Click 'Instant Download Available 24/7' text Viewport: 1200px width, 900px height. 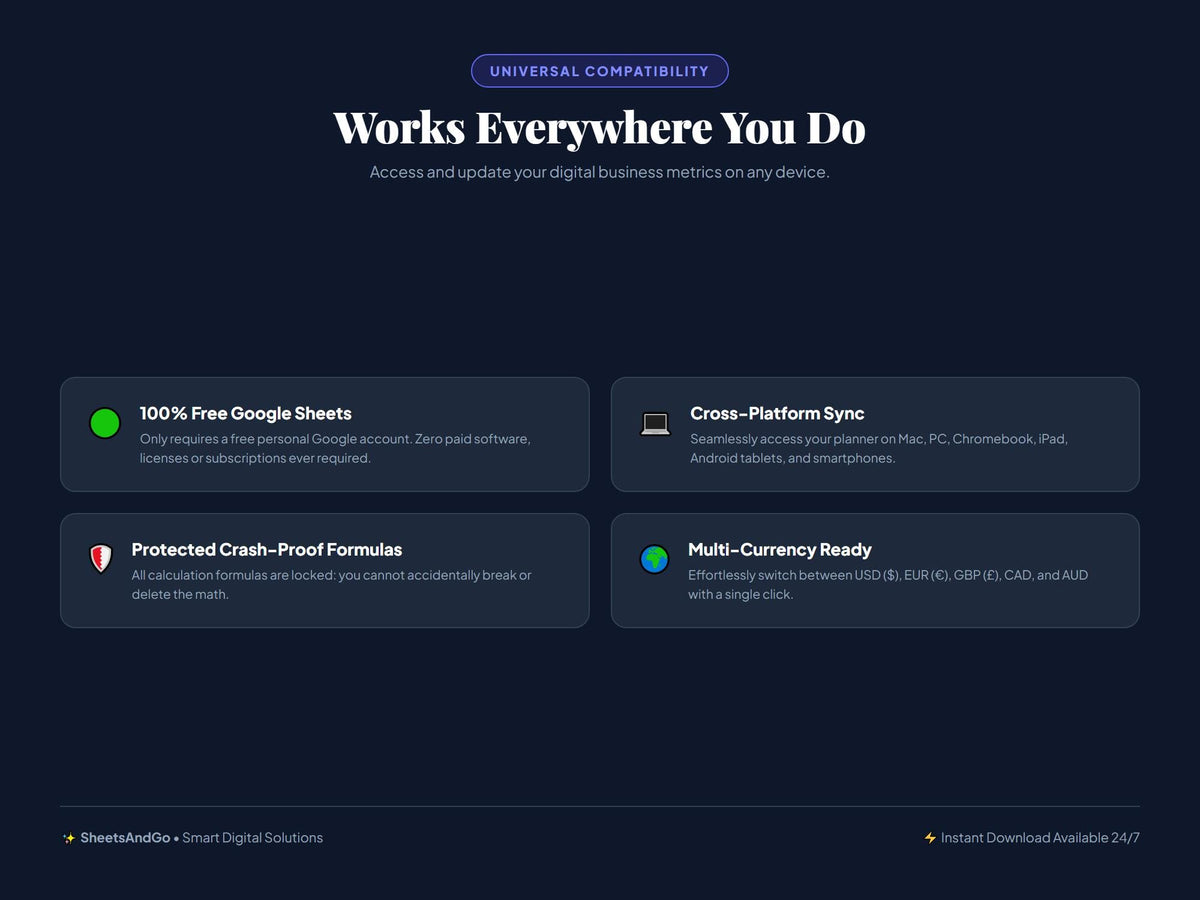click(1040, 838)
